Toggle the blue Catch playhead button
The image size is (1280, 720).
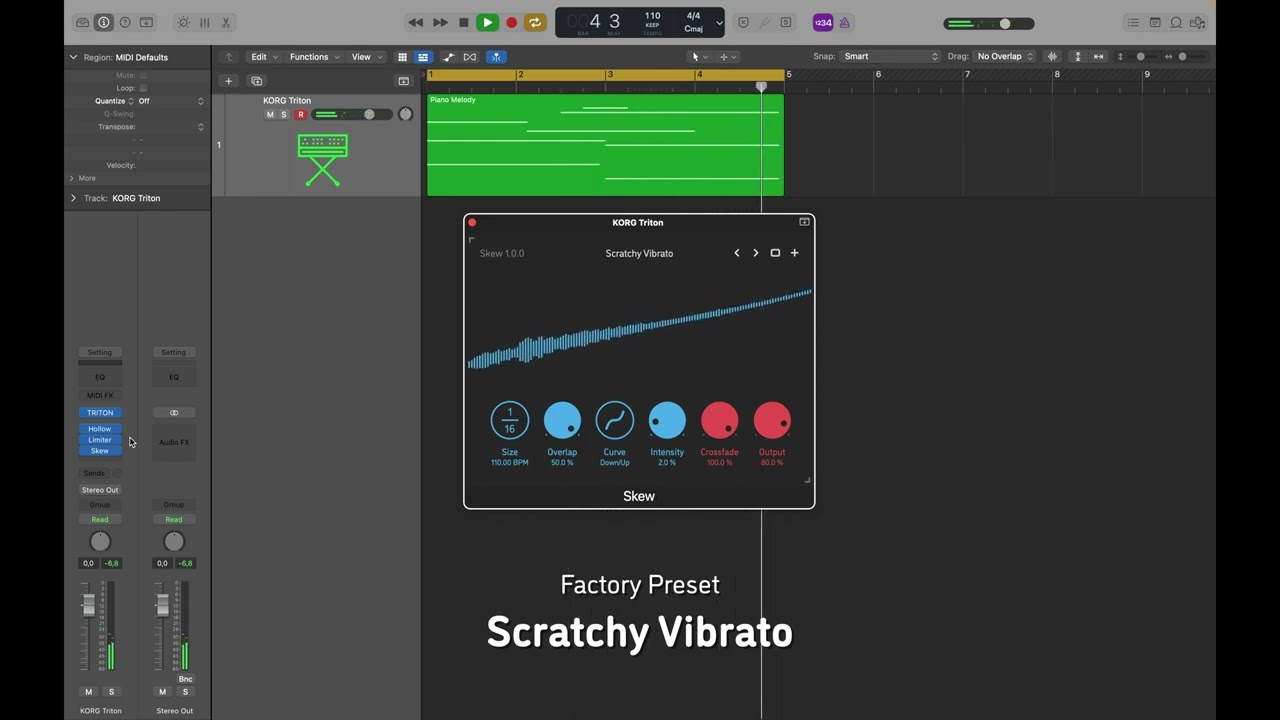tap(496, 57)
